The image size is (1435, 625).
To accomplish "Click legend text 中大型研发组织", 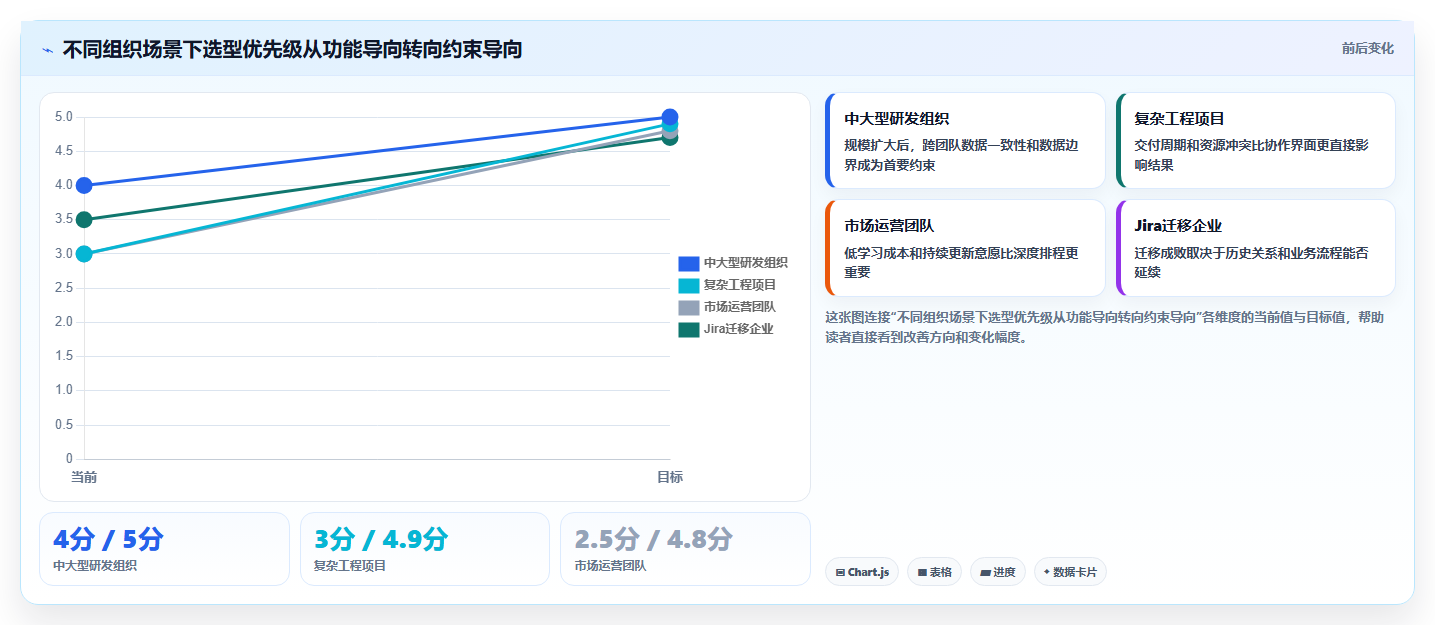I will (x=746, y=263).
